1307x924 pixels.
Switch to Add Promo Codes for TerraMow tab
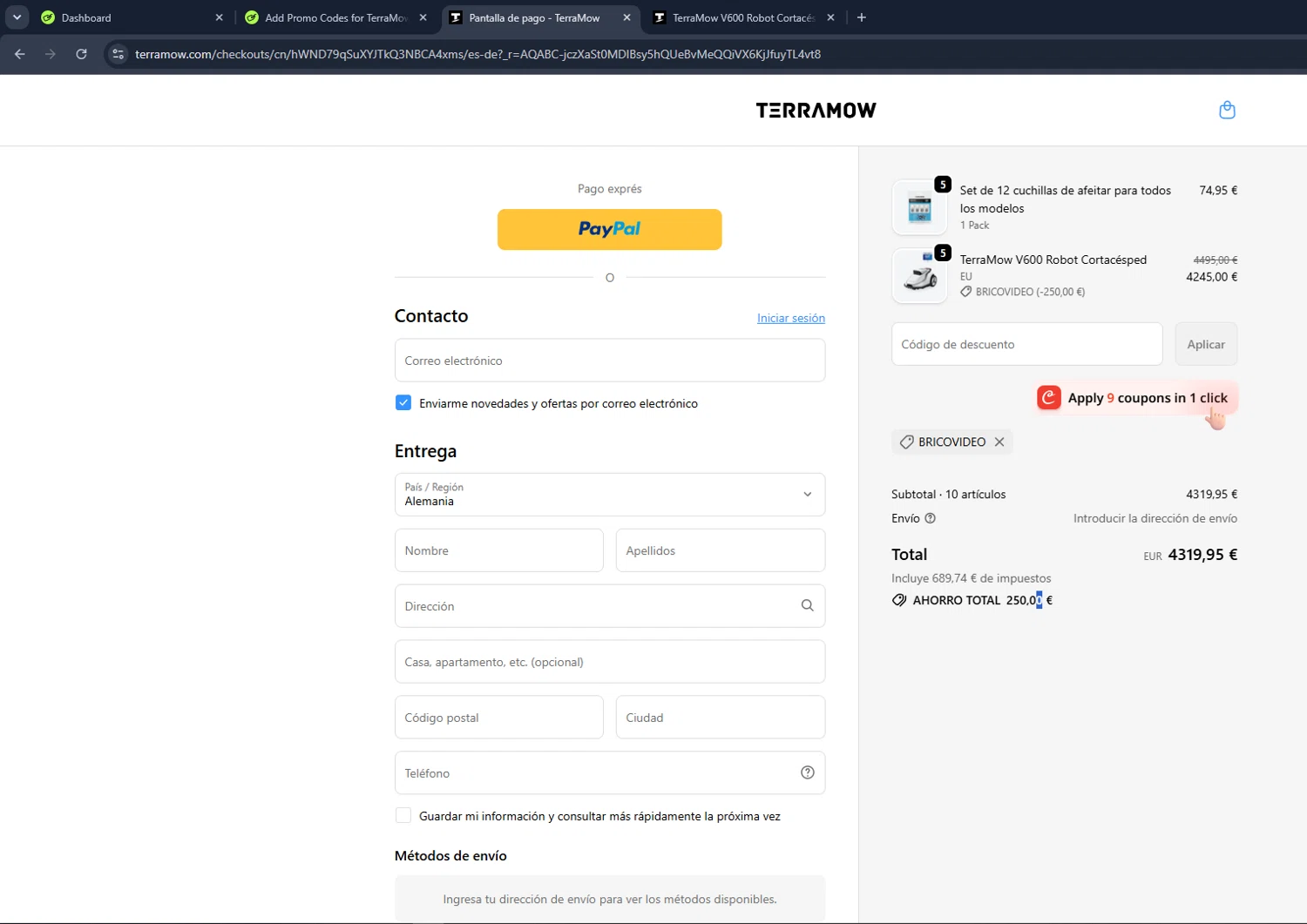335,17
